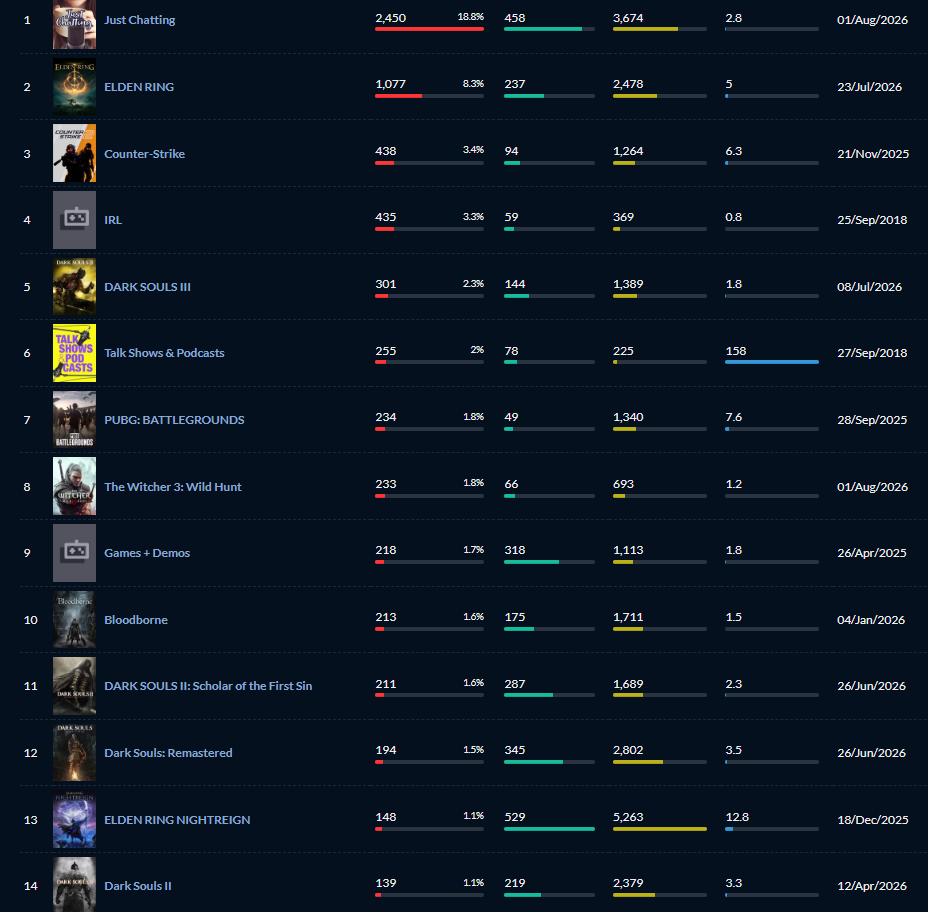The width and height of the screenshot is (928, 912).
Task: Click the date 21/Nov/2025
Action: [873, 154]
